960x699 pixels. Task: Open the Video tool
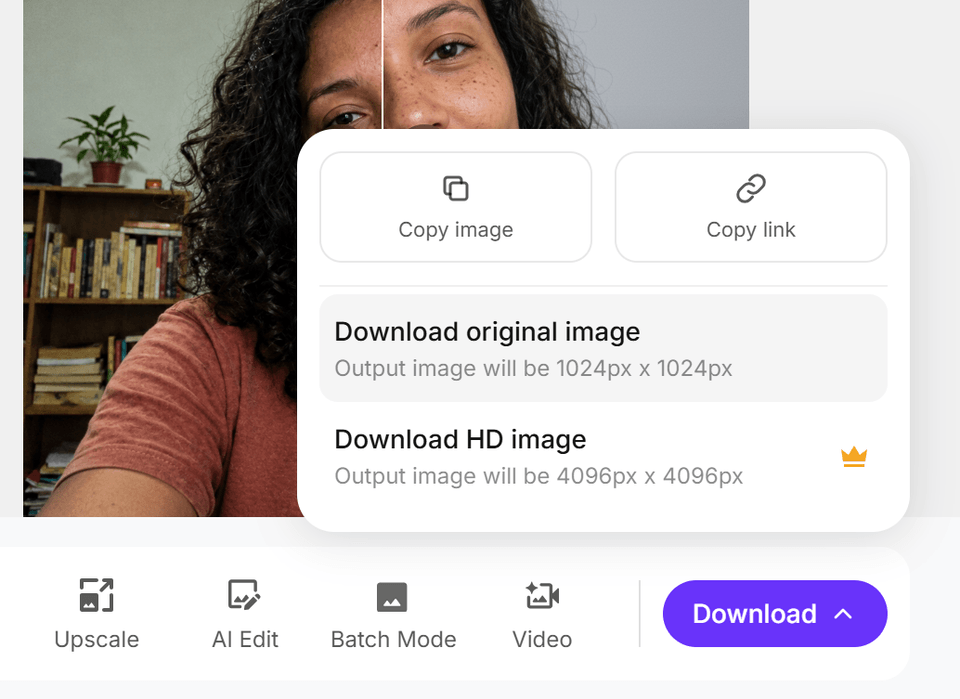click(542, 613)
